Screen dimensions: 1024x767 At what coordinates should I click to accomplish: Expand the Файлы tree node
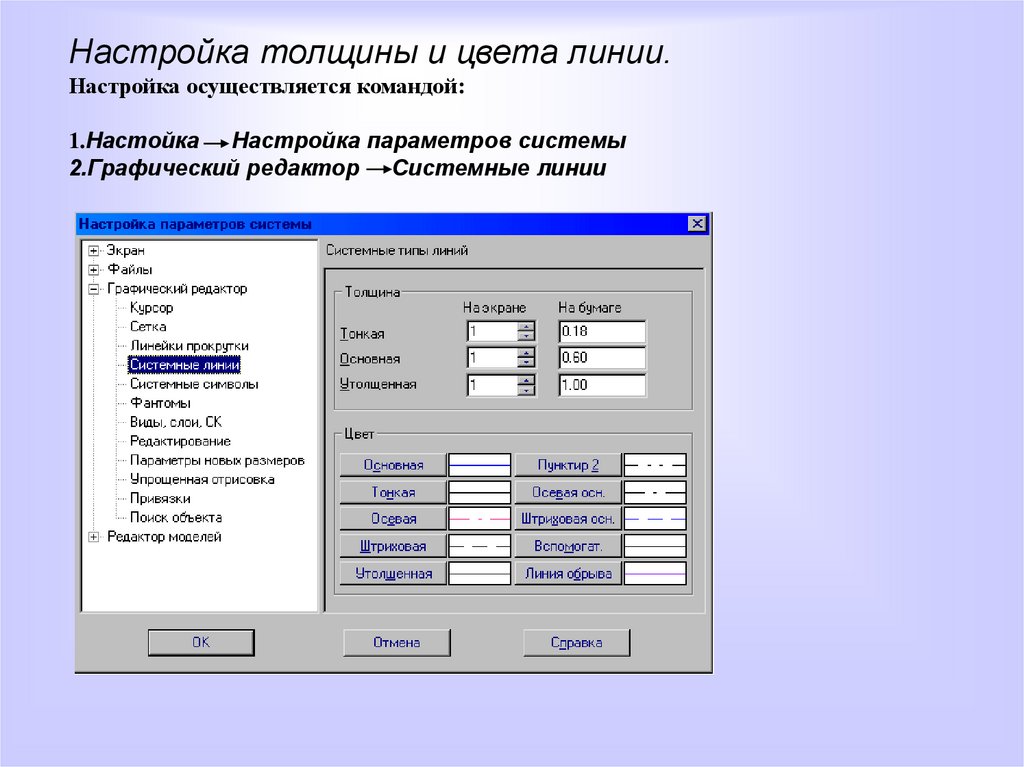(94, 269)
